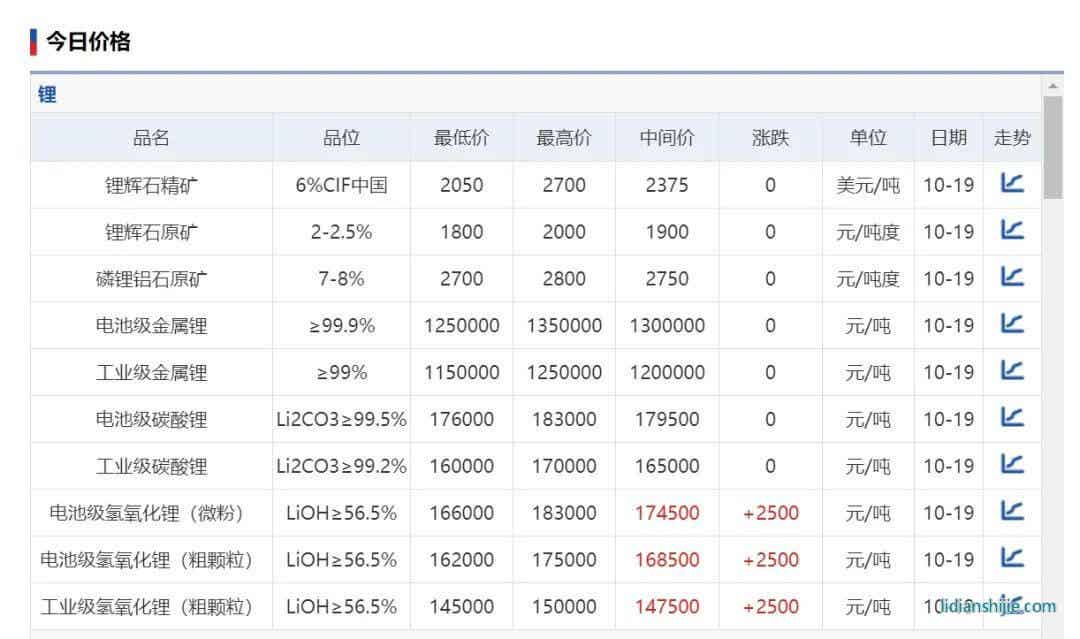Open trend chart for 锂辉石精矿

pos(1012,184)
